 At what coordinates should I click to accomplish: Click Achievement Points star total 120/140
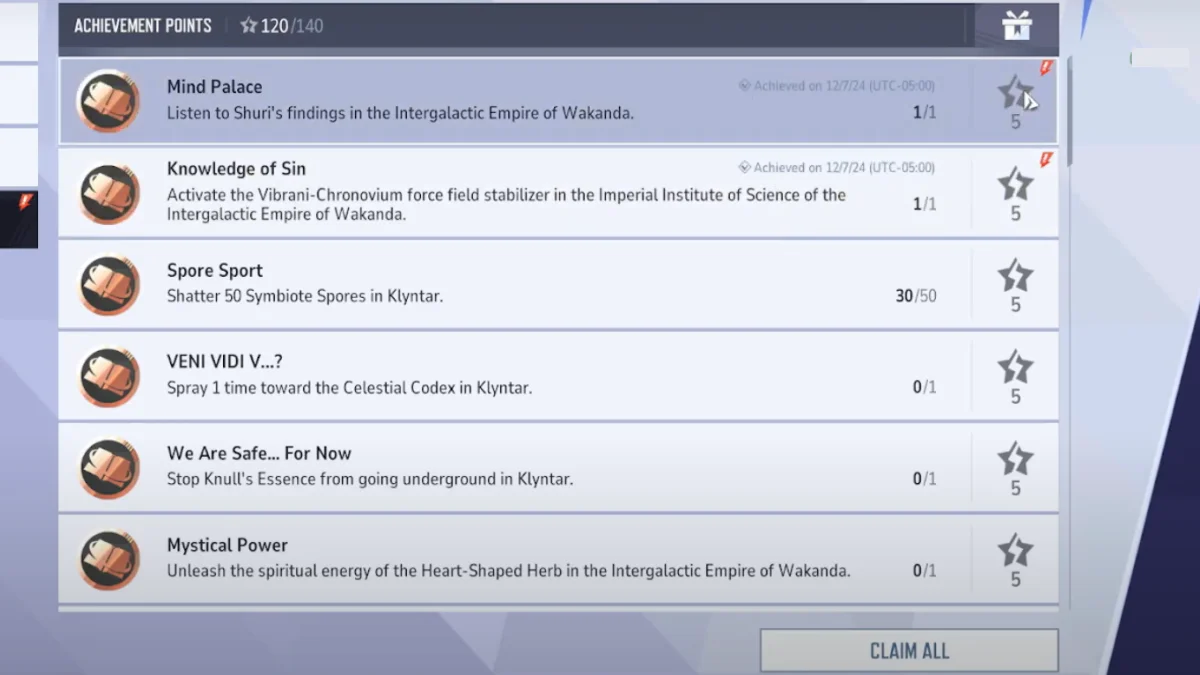tap(282, 26)
